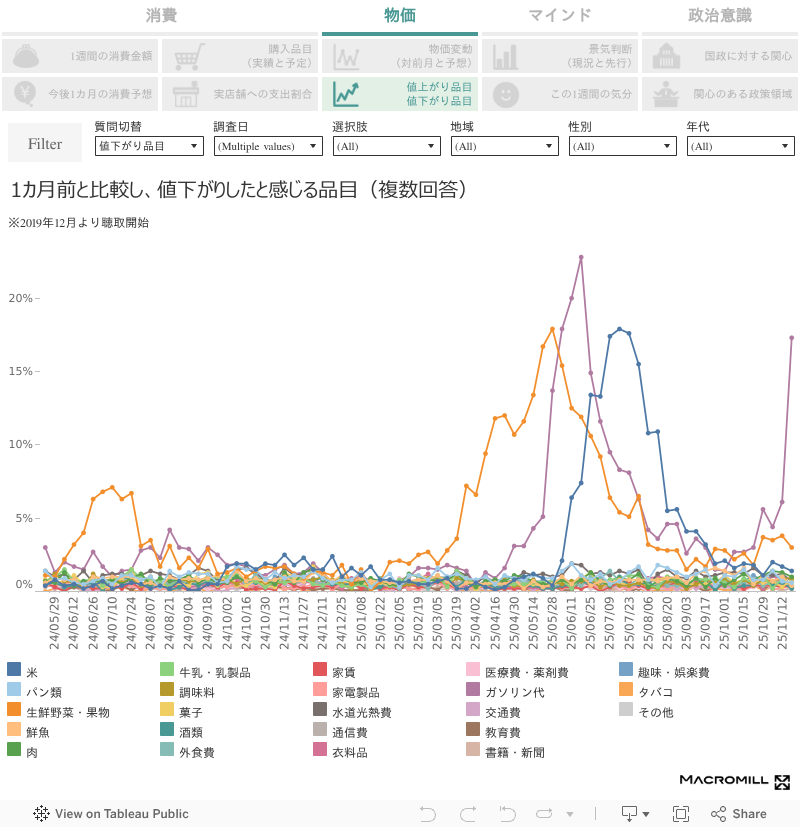The height and width of the screenshot is (827, 800).
Task: Open the 消費 tab
Action: pyautogui.click(x=160, y=15)
